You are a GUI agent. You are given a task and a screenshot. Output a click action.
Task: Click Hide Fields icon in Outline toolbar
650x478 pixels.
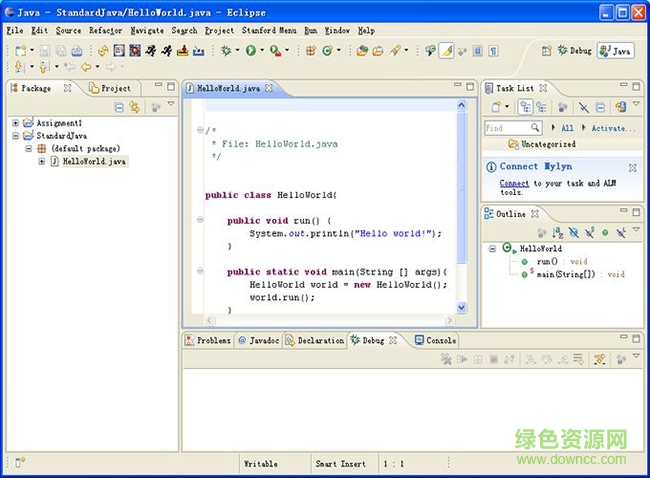573,232
